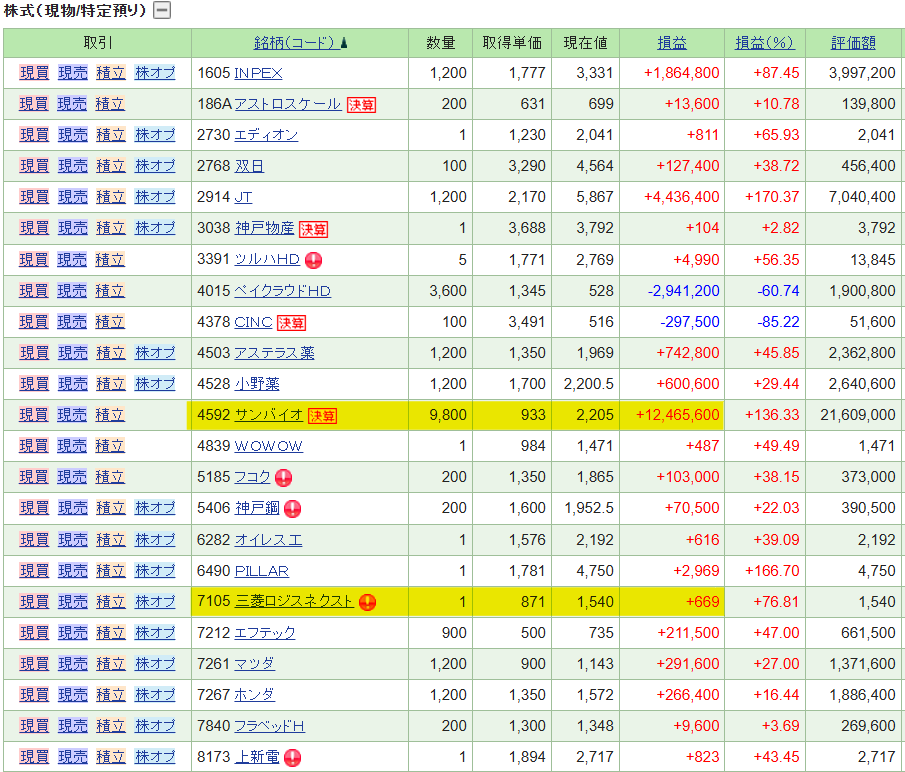Sort the table by 銘柄(コード) column

click(x=294, y=43)
